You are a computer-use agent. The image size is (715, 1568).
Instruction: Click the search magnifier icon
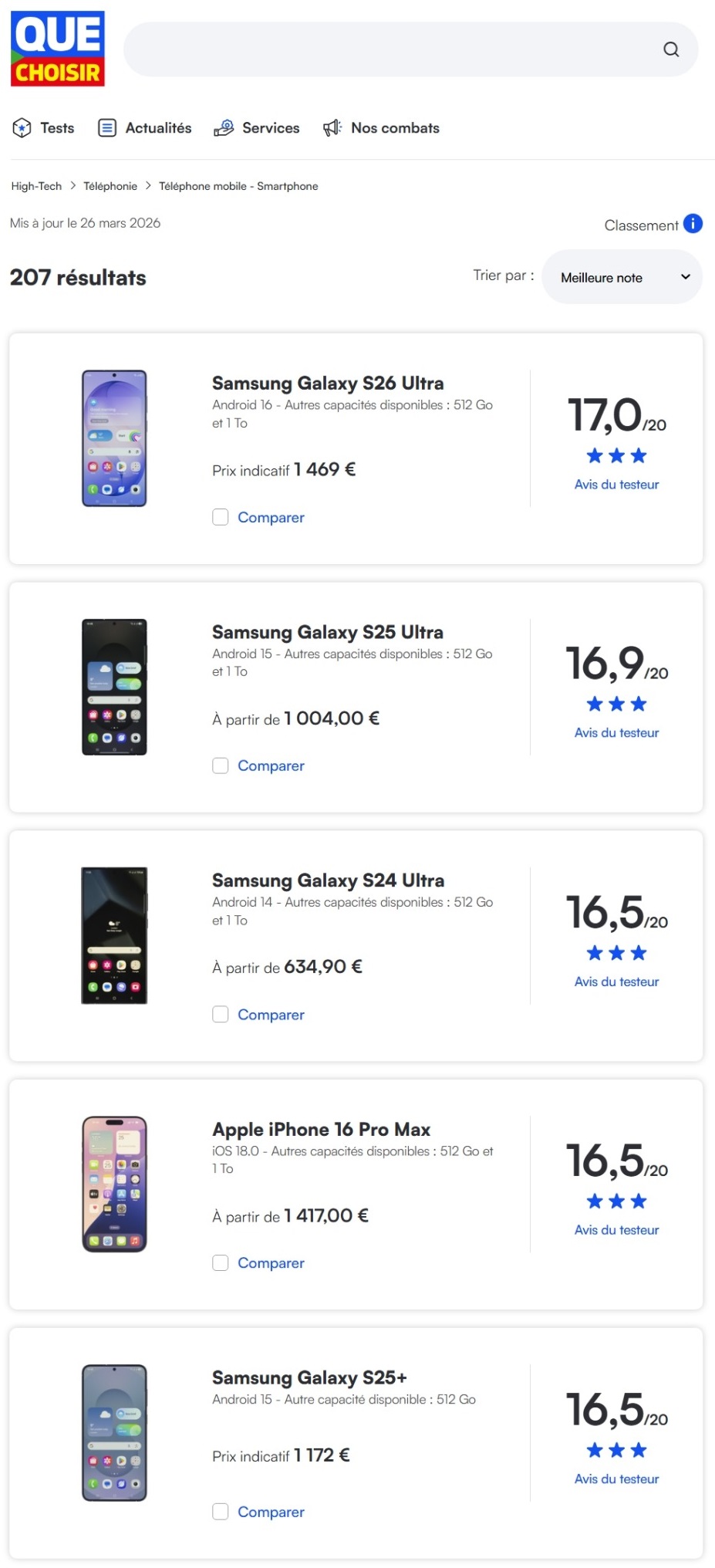pyautogui.click(x=671, y=49)
